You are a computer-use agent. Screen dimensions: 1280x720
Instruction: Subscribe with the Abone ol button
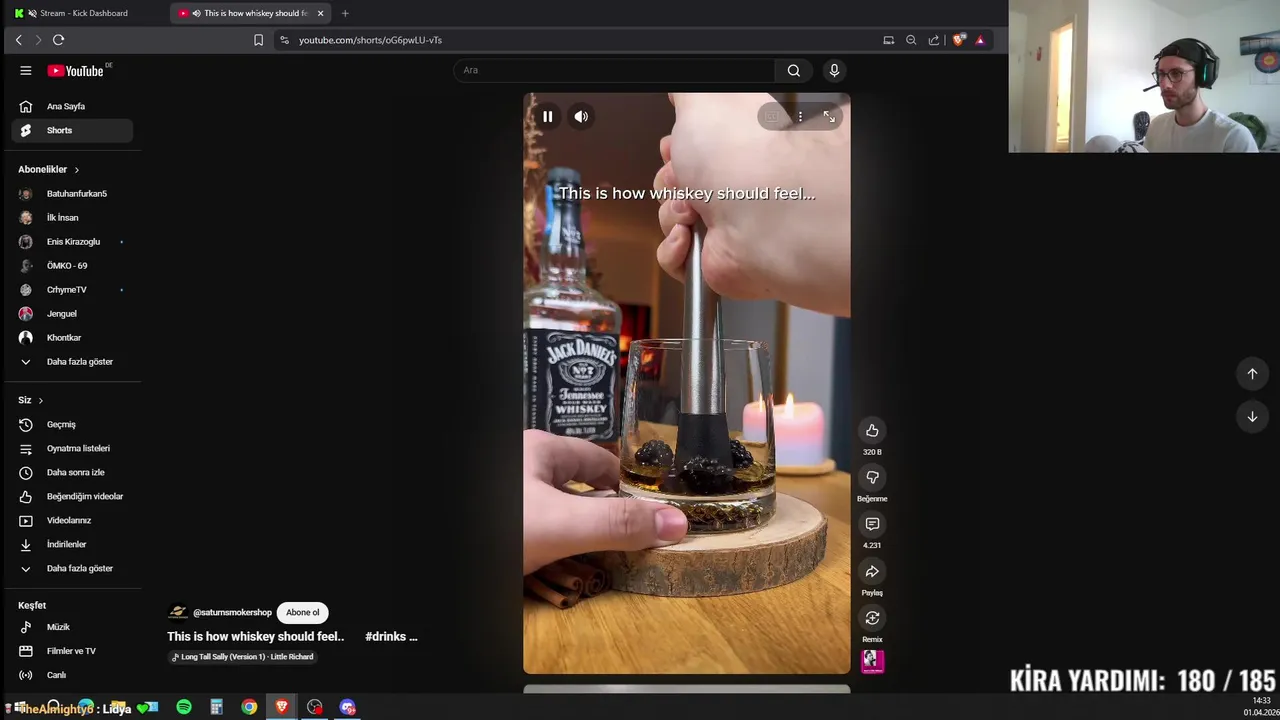tap(303, 613)
